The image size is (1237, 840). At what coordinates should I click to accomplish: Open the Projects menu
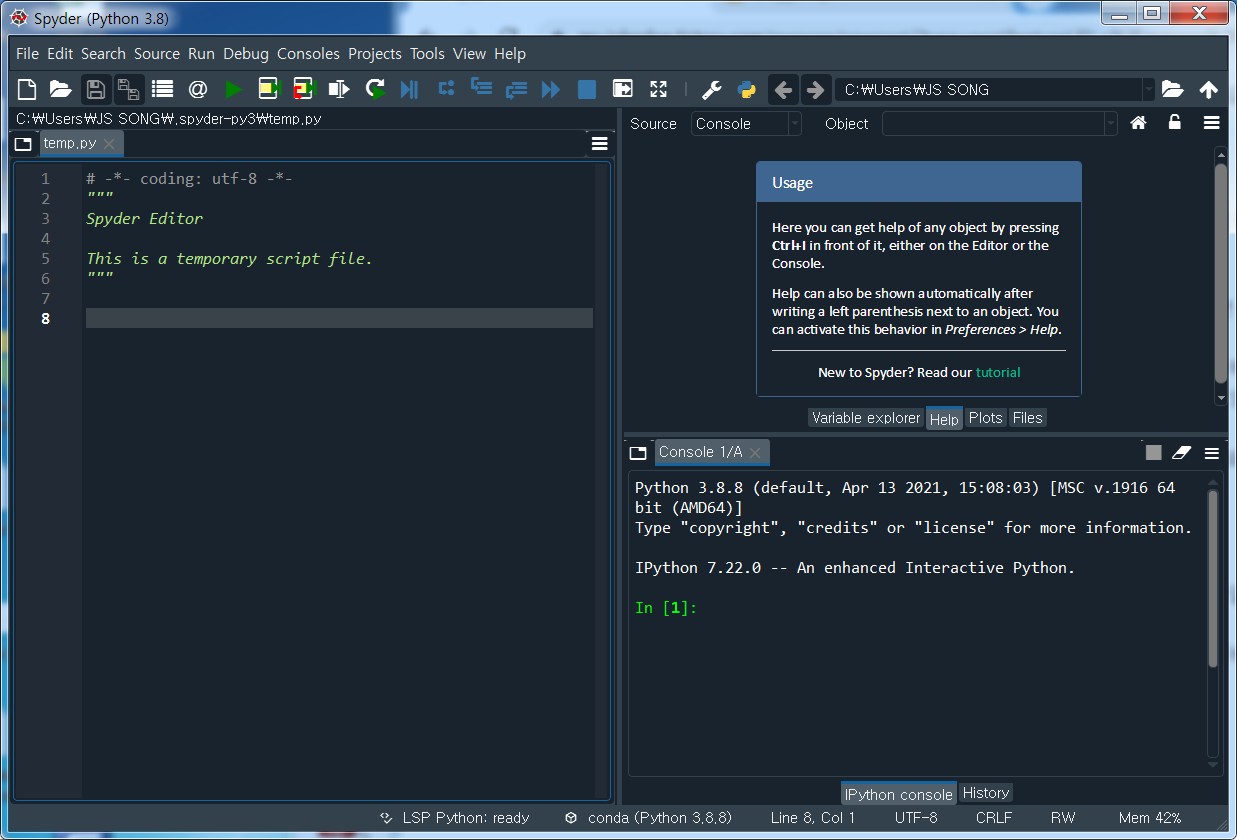[x=375, y=53]
